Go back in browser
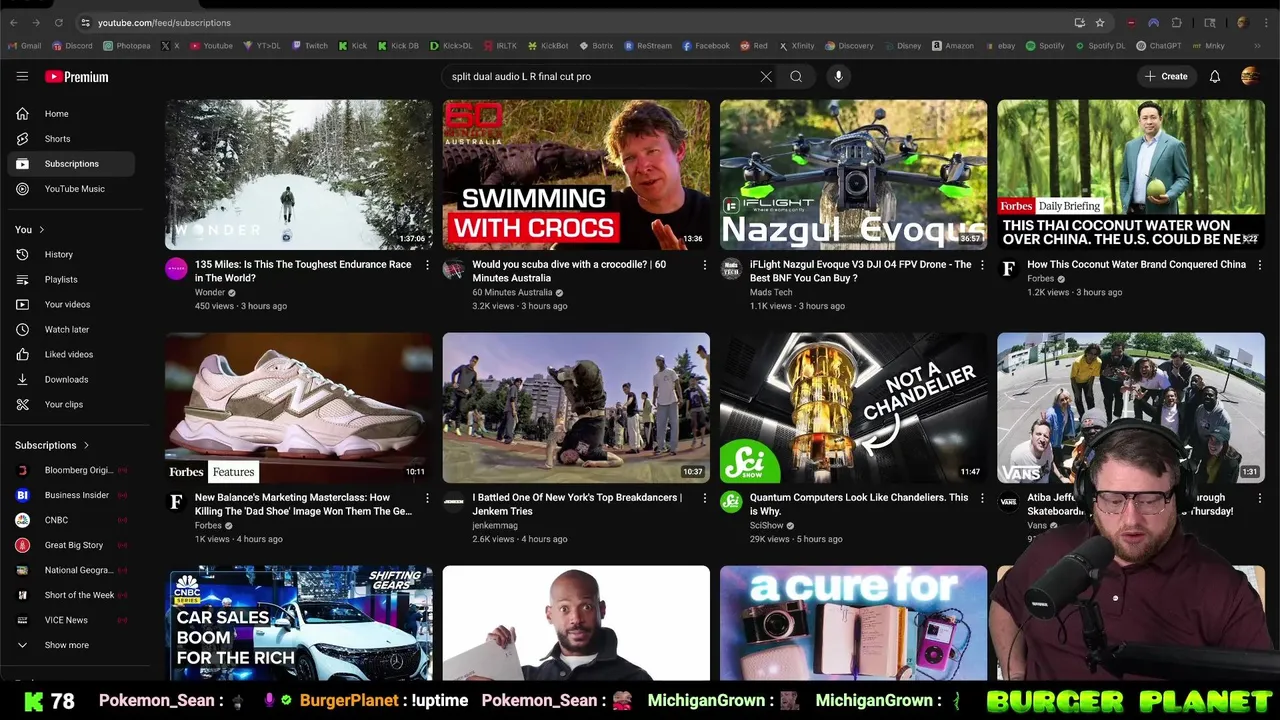1280x720 pixels. click(14, 22)
